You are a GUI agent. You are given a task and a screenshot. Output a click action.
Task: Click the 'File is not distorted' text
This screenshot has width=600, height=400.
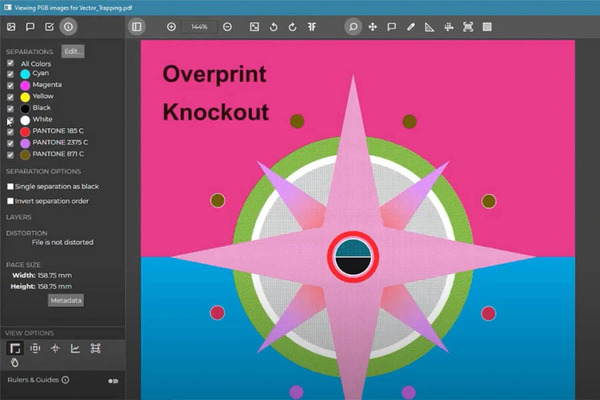pyautogui.click(x=62, y=242)
